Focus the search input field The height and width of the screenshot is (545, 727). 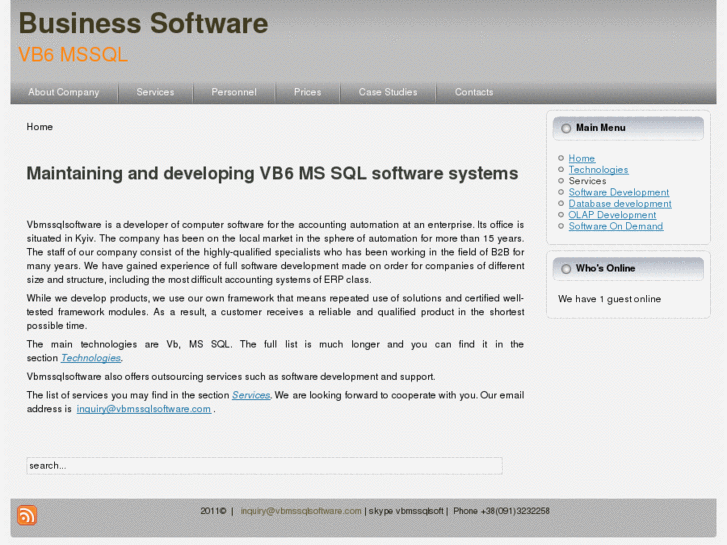[264, 466]
